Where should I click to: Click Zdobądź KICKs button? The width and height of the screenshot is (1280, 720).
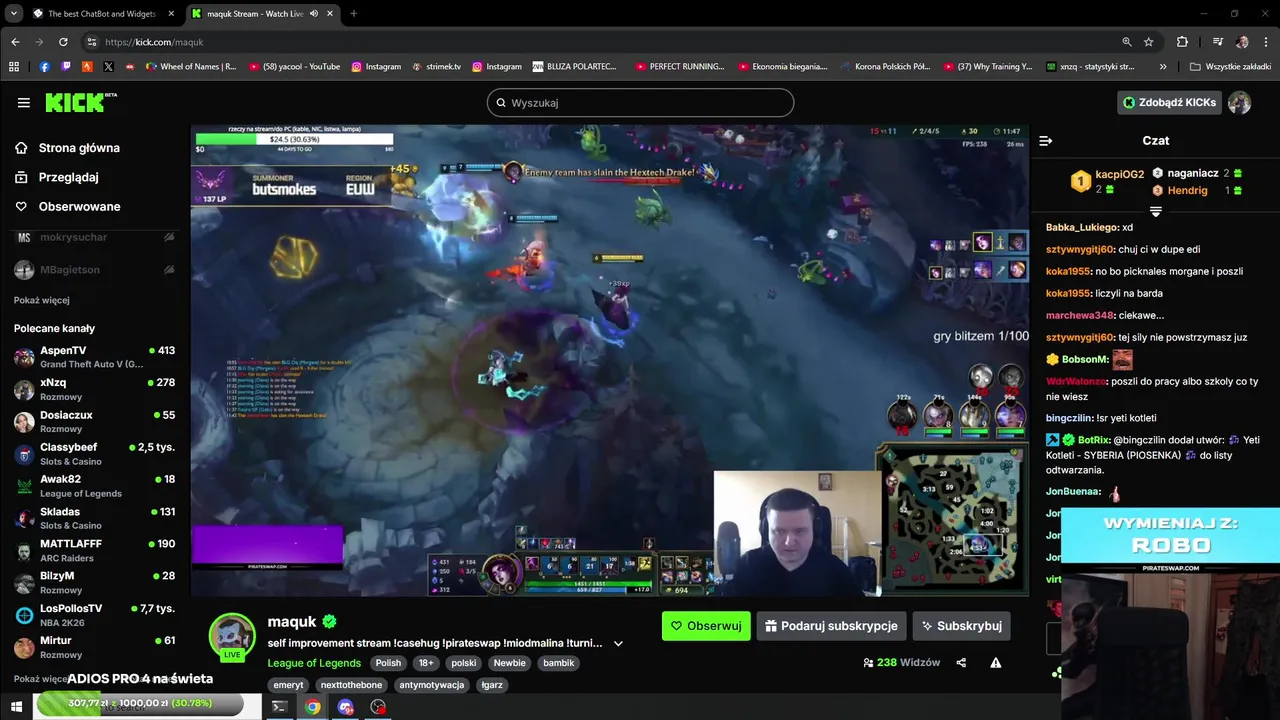pyautogui.click(x=1169, y=102)
